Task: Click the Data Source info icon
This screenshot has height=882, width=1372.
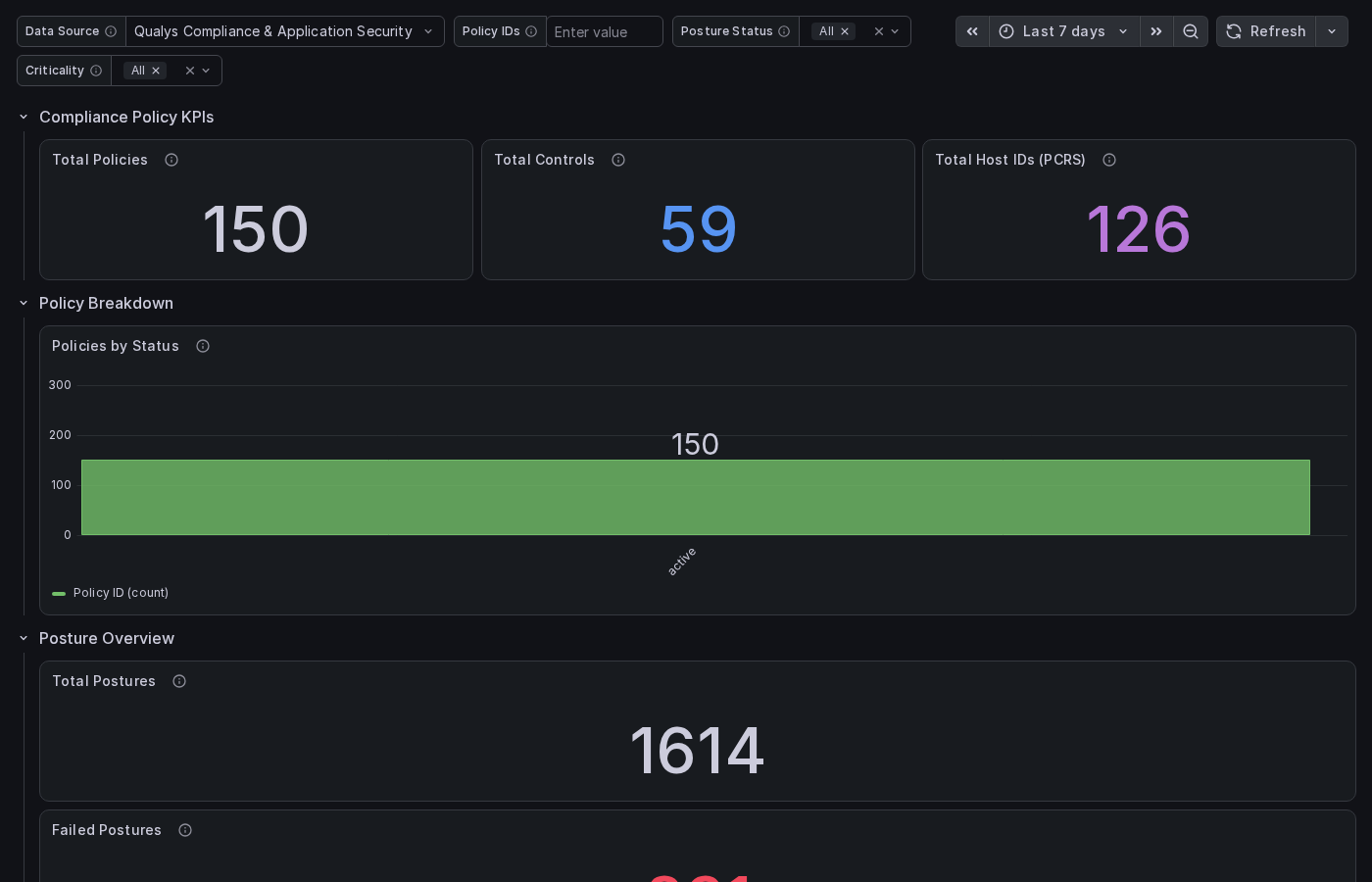Action: [x=111, y=31]
